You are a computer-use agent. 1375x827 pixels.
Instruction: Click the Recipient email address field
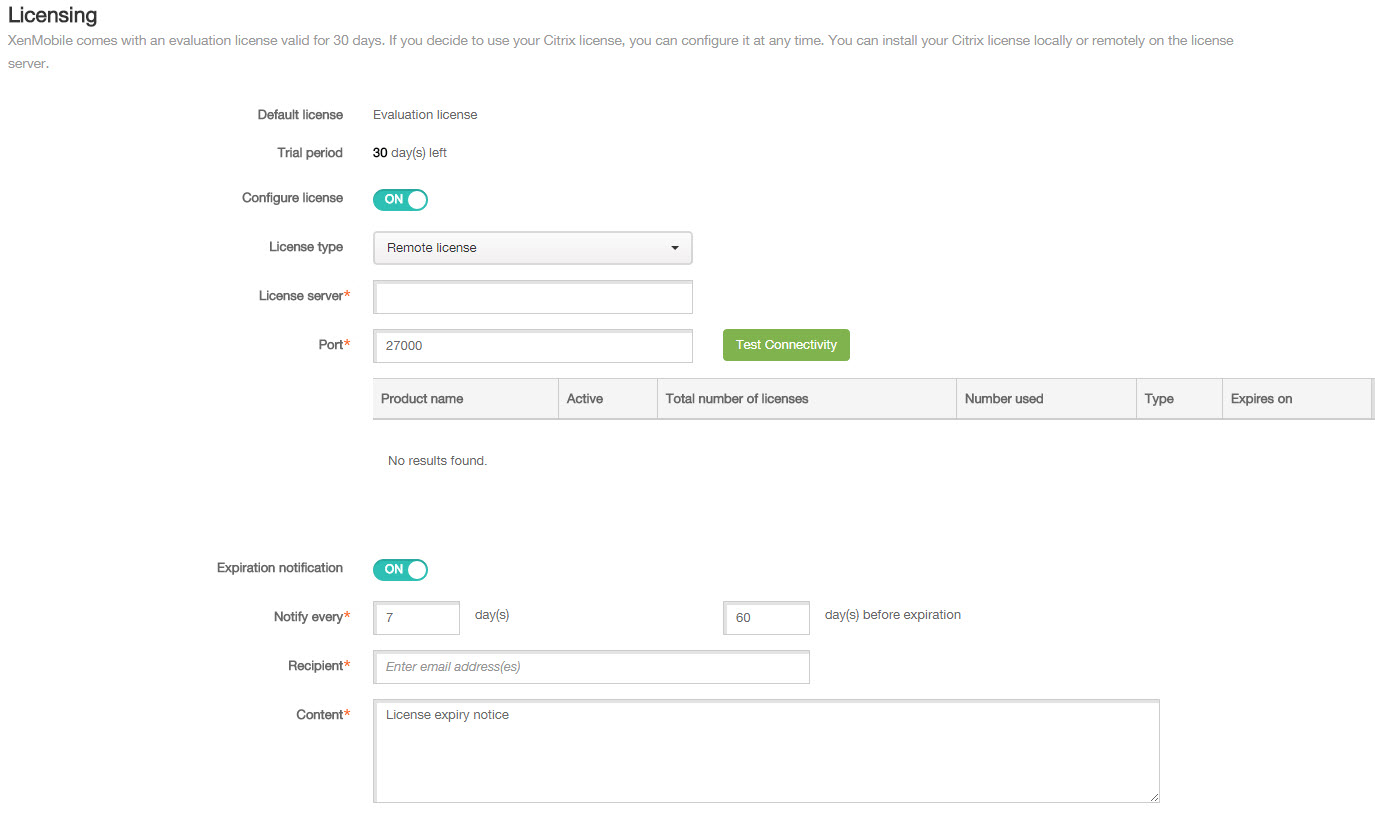click(x=591, y=667)
